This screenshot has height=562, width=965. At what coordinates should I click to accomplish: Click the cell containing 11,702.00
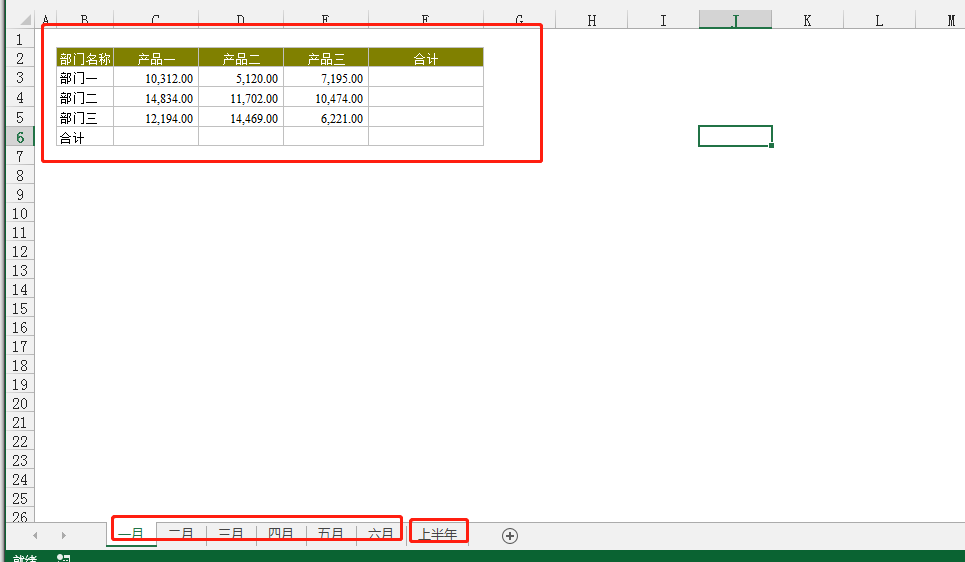(x=241, y=97)
